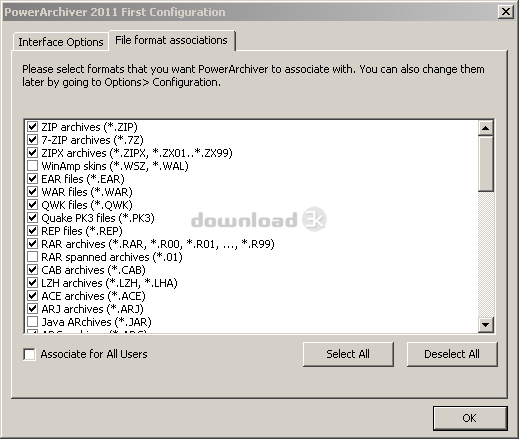Image resolution: width=519 pixels, height=439 pixels.
Task: Confirm configuration with OK button
Action: 470,418
